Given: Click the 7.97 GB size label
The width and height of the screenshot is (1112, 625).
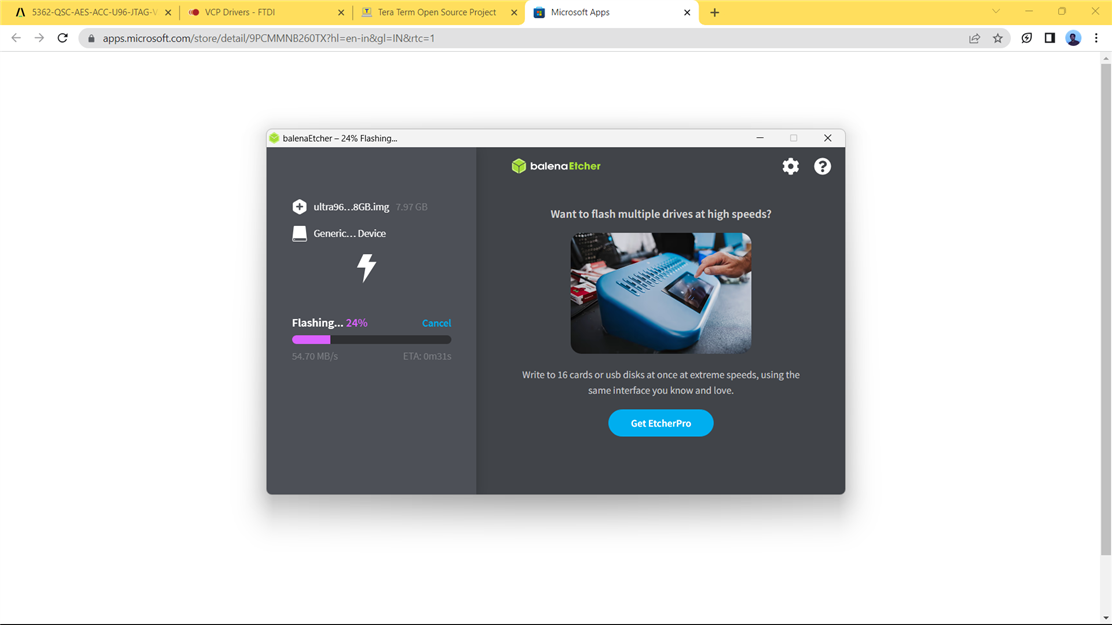Looking at the screenshot, I should (411, 207).
